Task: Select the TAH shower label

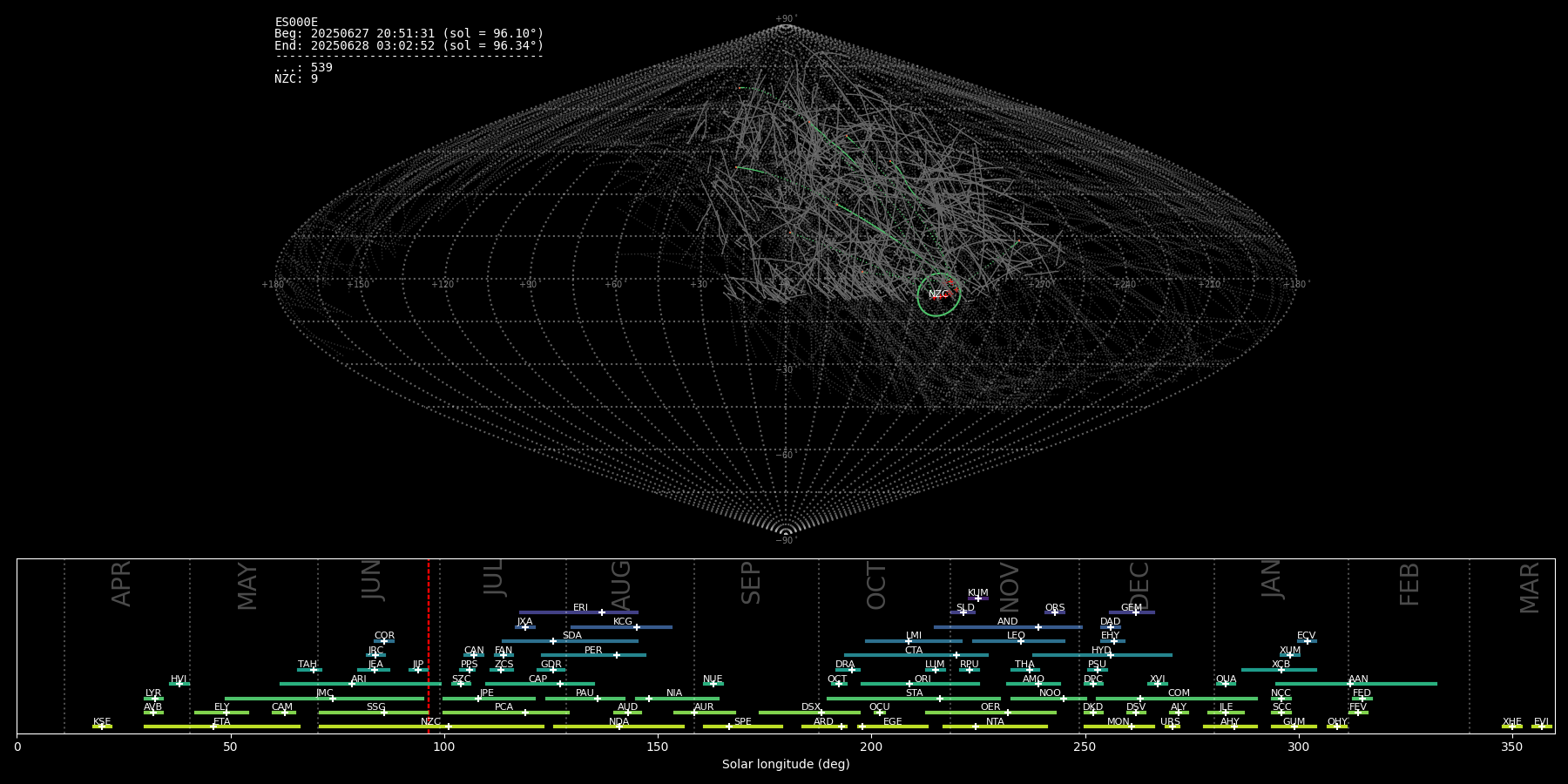Action: tap(308, 665)
